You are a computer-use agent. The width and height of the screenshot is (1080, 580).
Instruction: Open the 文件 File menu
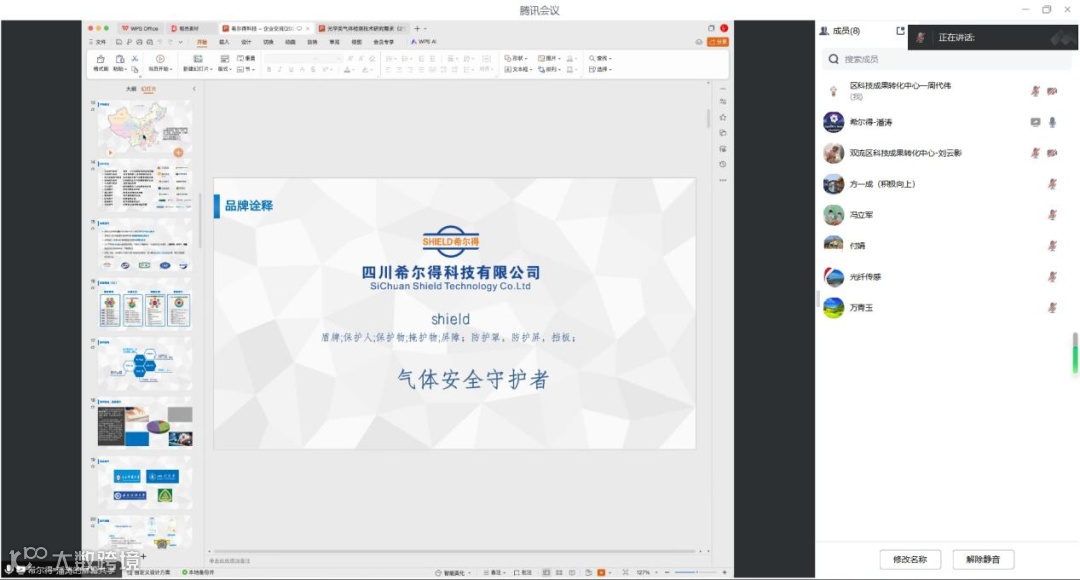[99, 42]
